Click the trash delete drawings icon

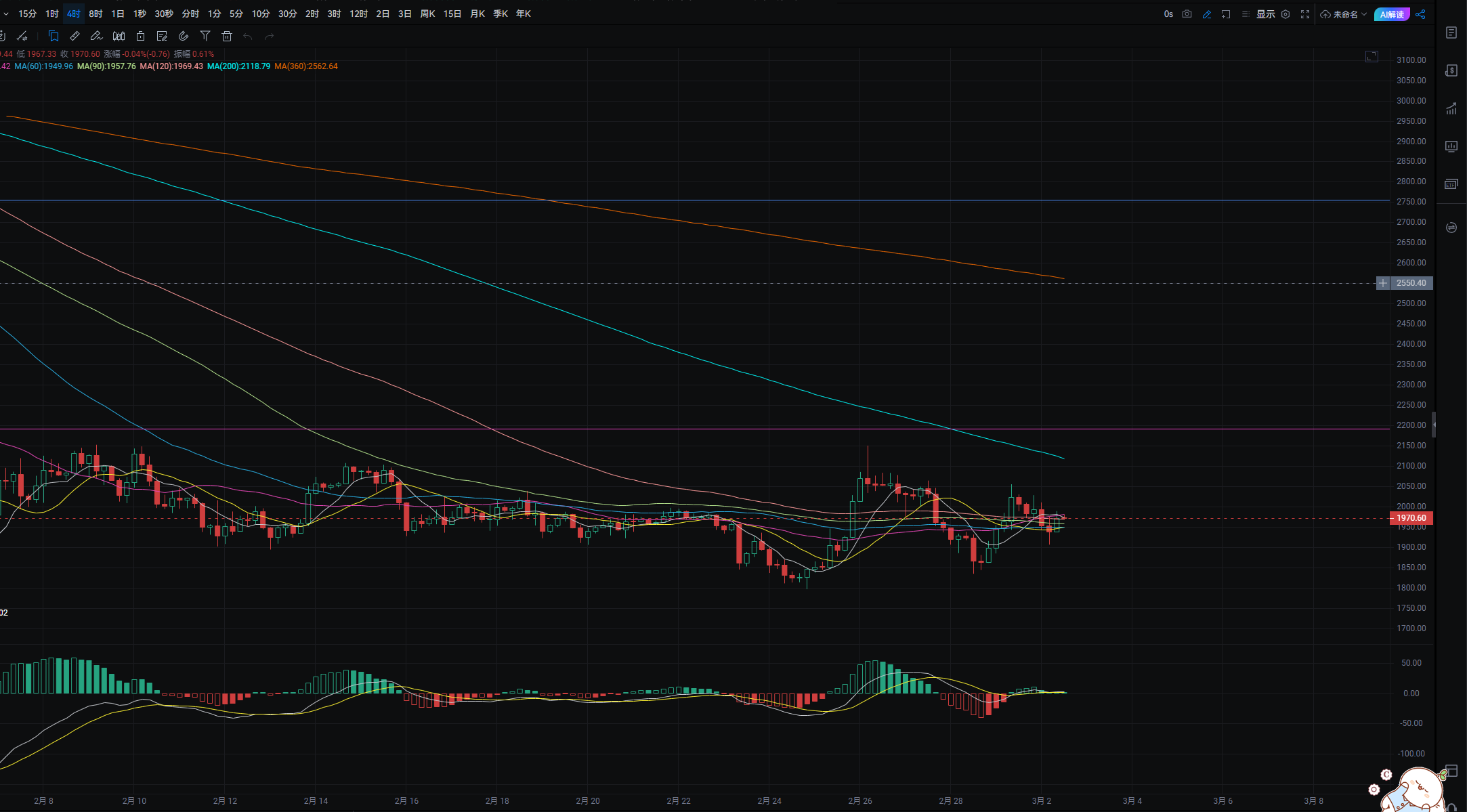(227, 36)
